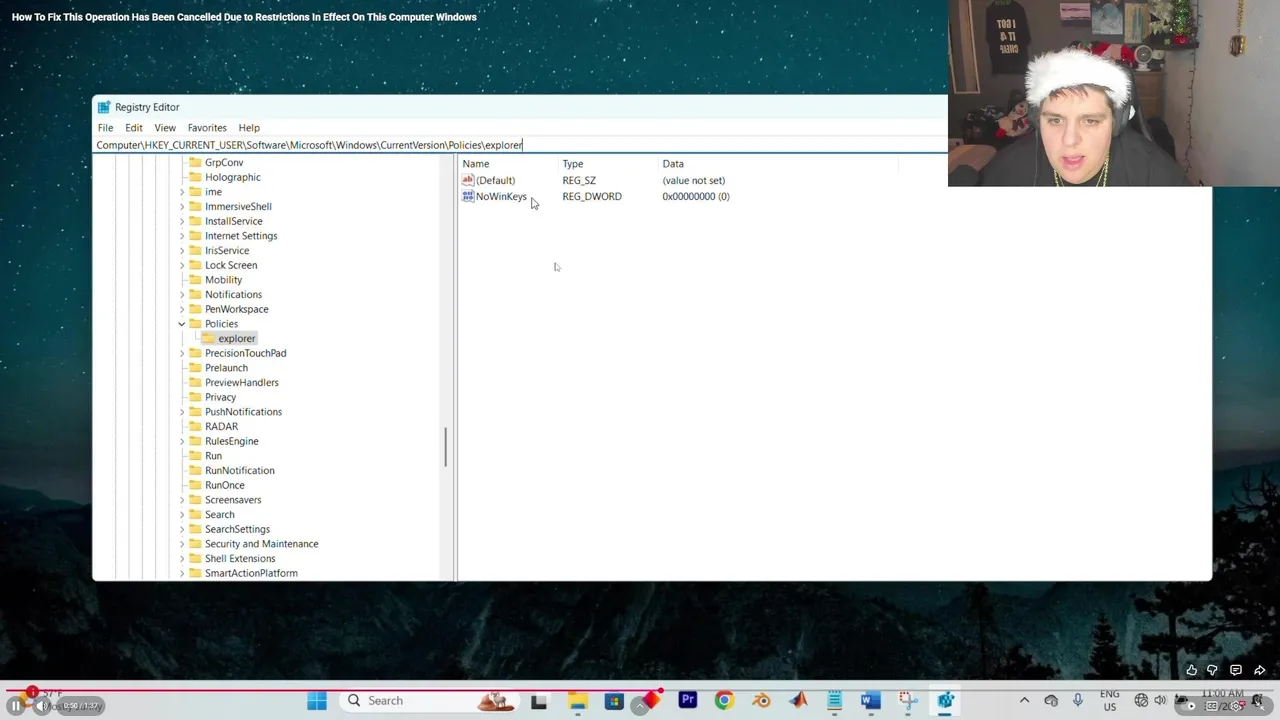This screenshot has width=1280, height=720.
Task: Click the 0x00000000 (0) data value
Action: 696,197
